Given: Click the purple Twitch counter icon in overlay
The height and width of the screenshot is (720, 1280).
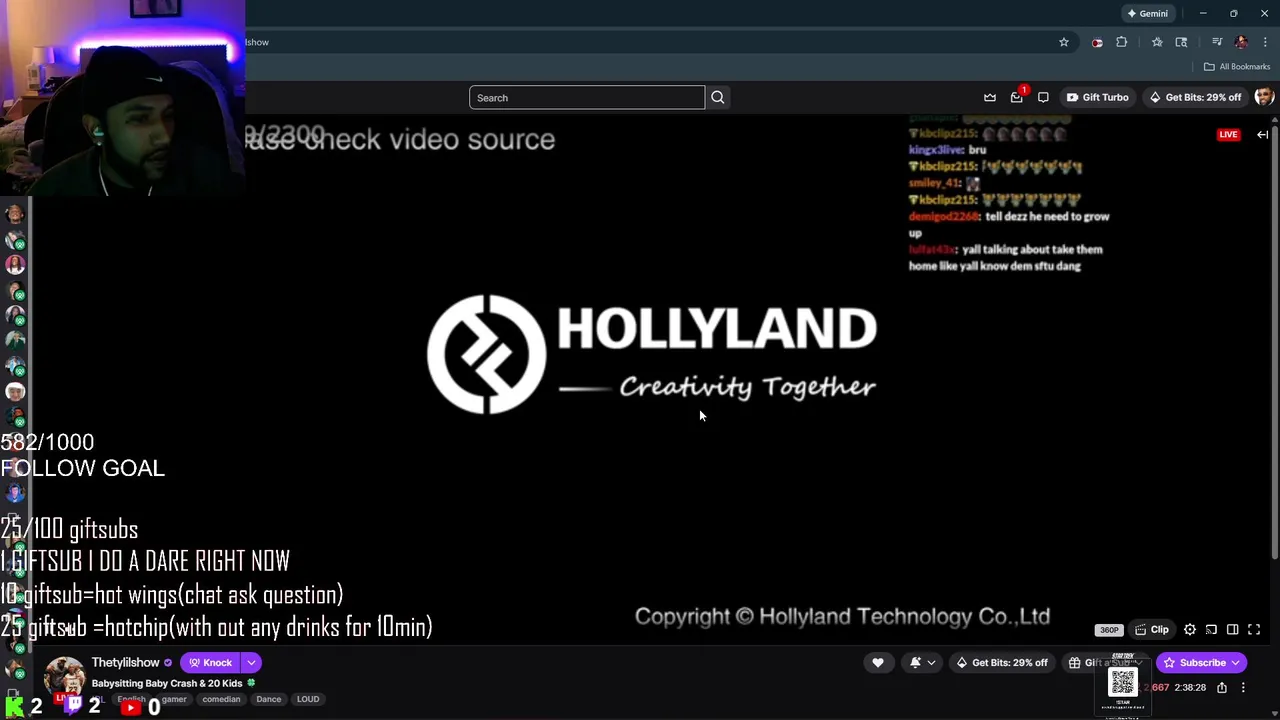Looking at the screenshot, I should [74, 706].
